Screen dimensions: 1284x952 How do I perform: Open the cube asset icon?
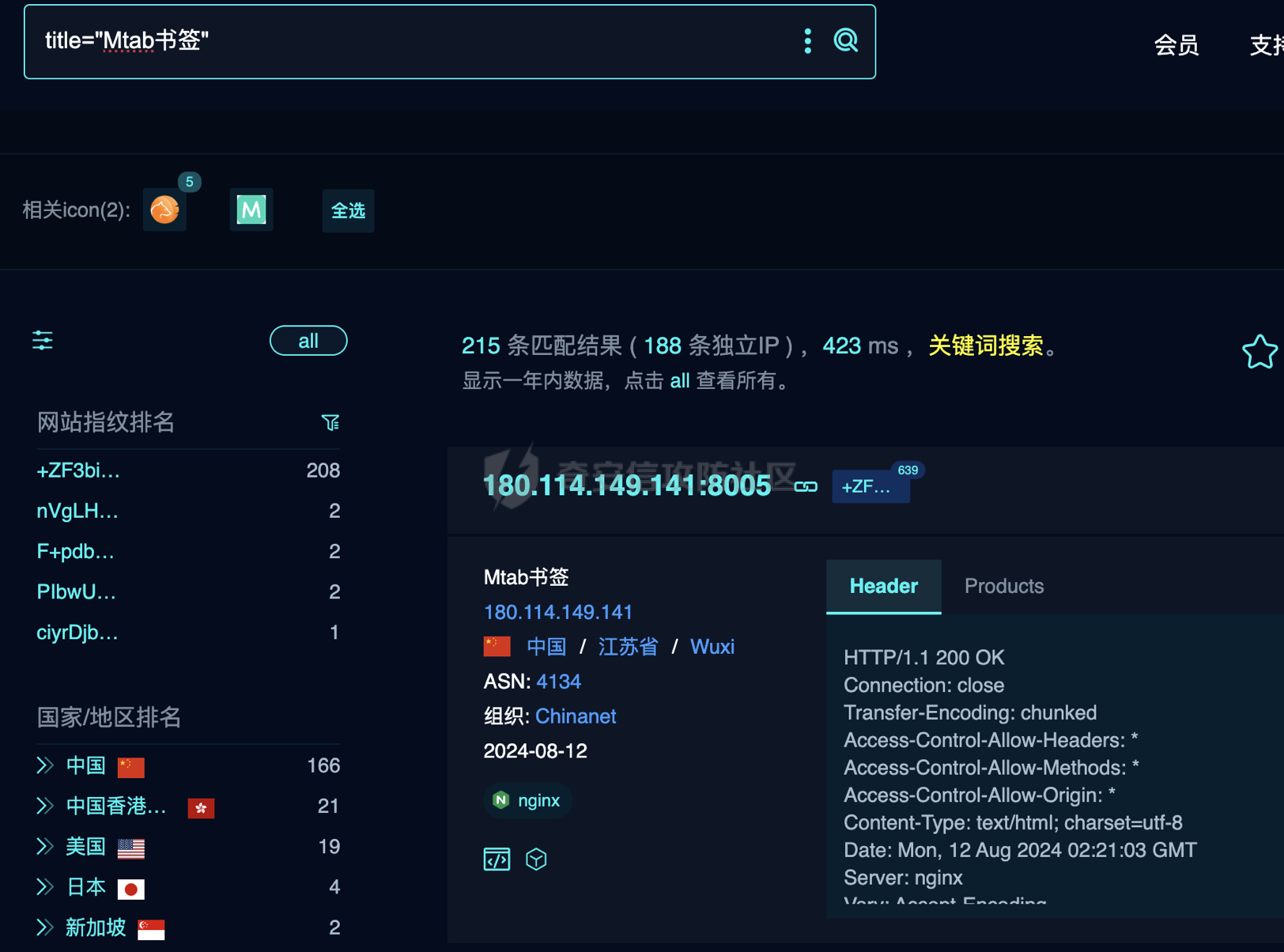(536, 859)
